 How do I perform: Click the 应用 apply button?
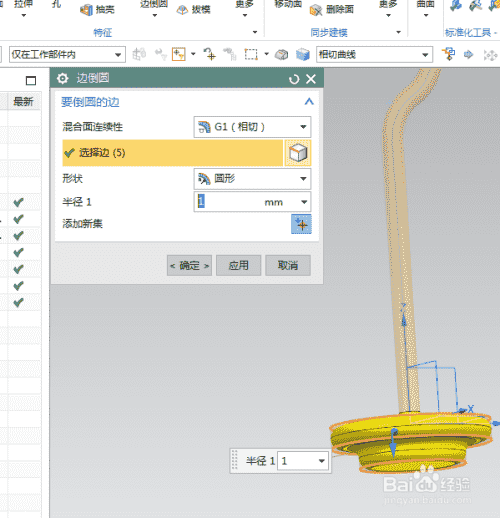(238, 265)
